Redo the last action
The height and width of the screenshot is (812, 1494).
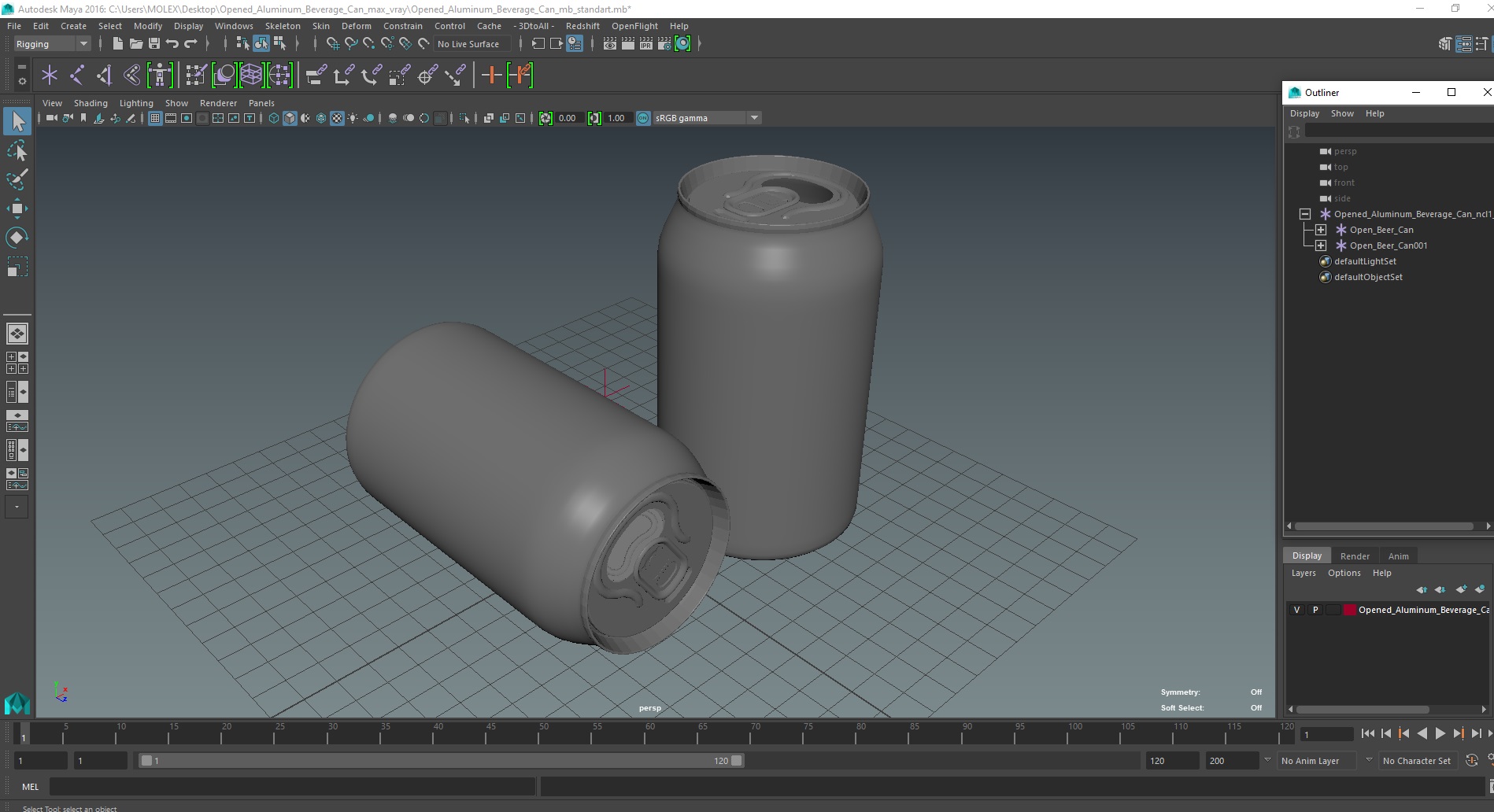point(190,44)
